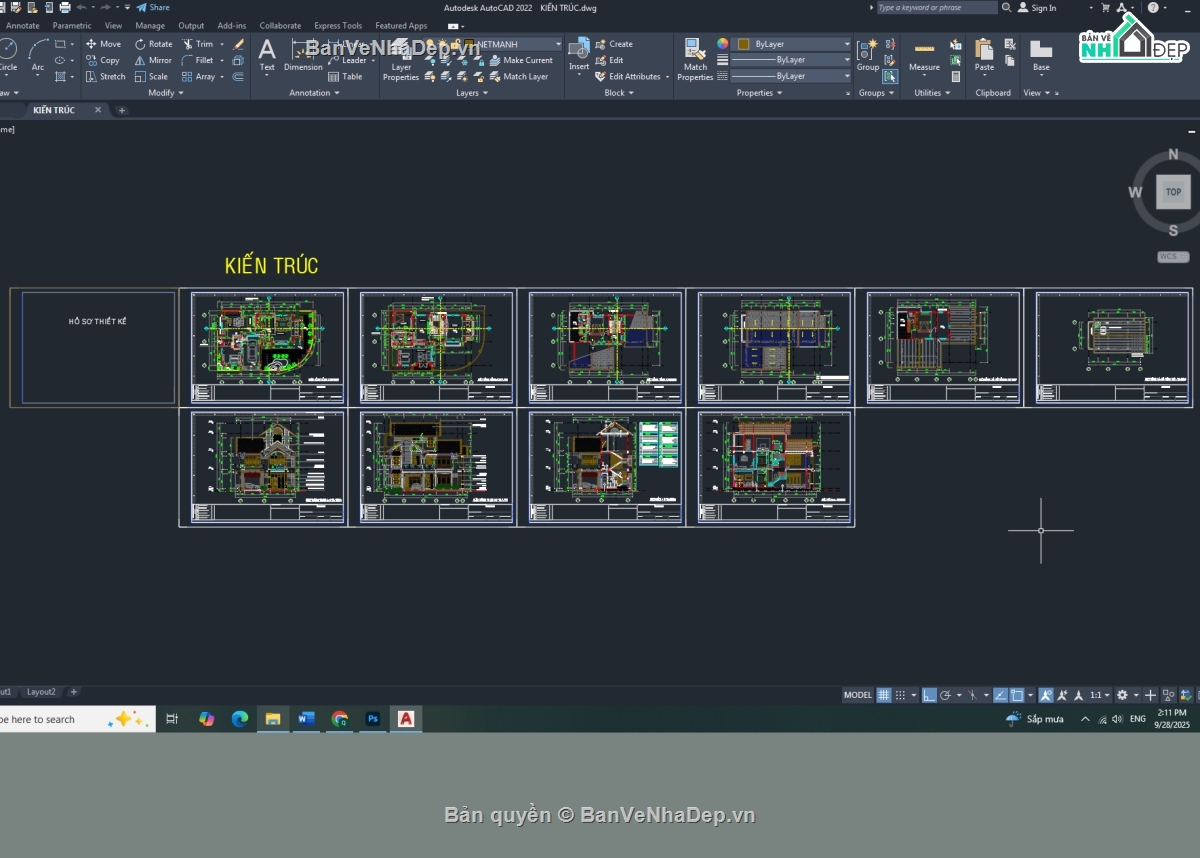
Task: Click the Match Properties icon
Action: (x=695, y=52)
